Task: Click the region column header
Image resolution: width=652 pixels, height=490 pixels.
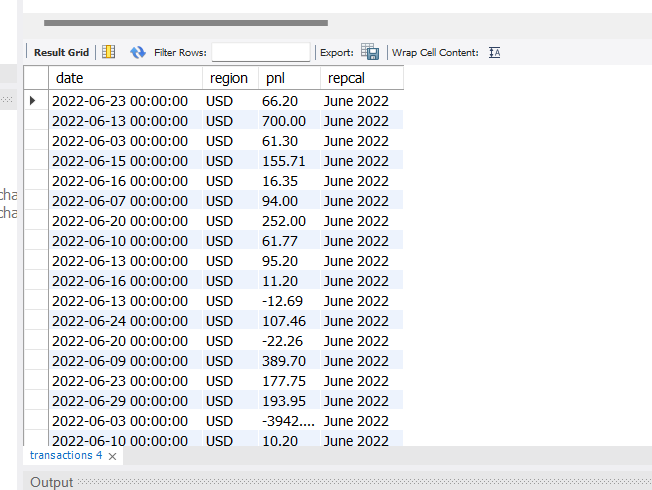Action: 229,78
